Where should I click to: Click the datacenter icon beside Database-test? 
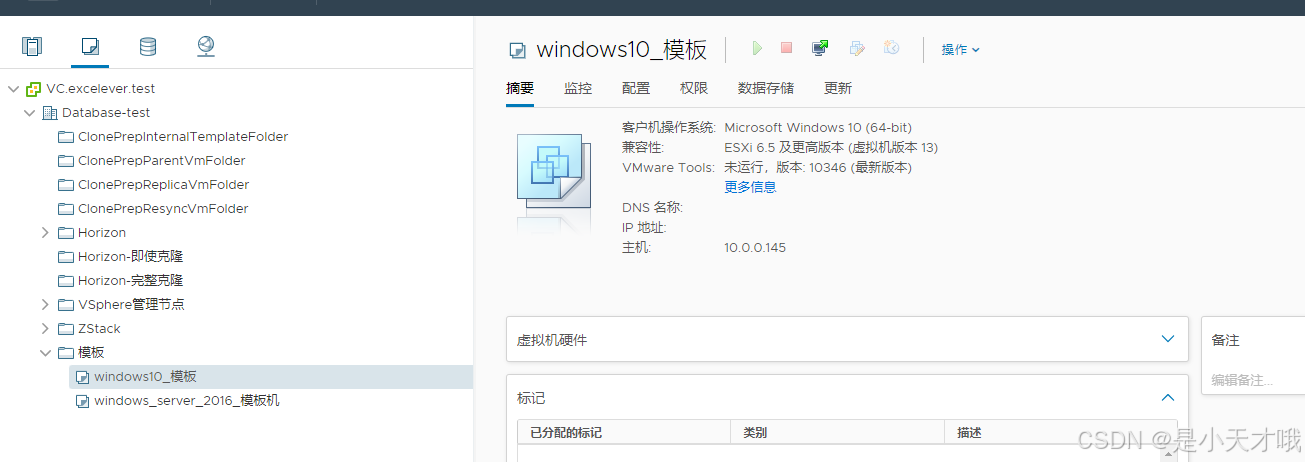50,113
